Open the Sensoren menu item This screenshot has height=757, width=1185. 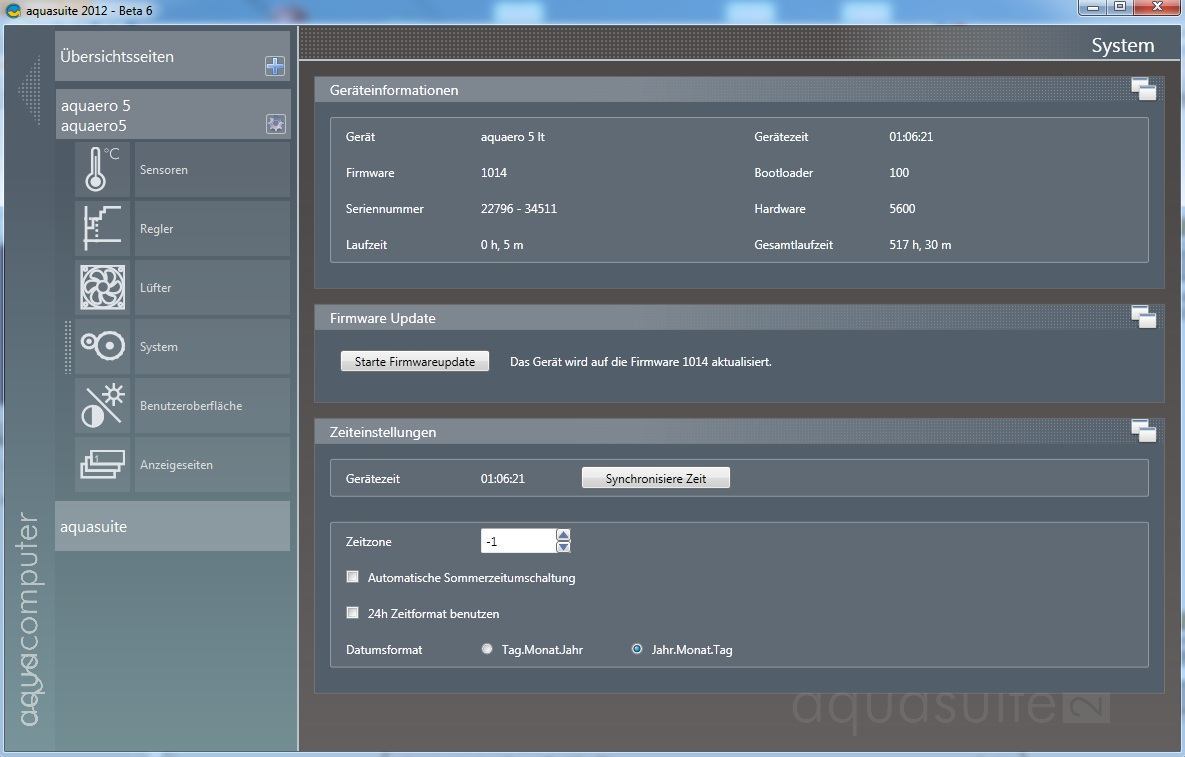pos(212,169)
